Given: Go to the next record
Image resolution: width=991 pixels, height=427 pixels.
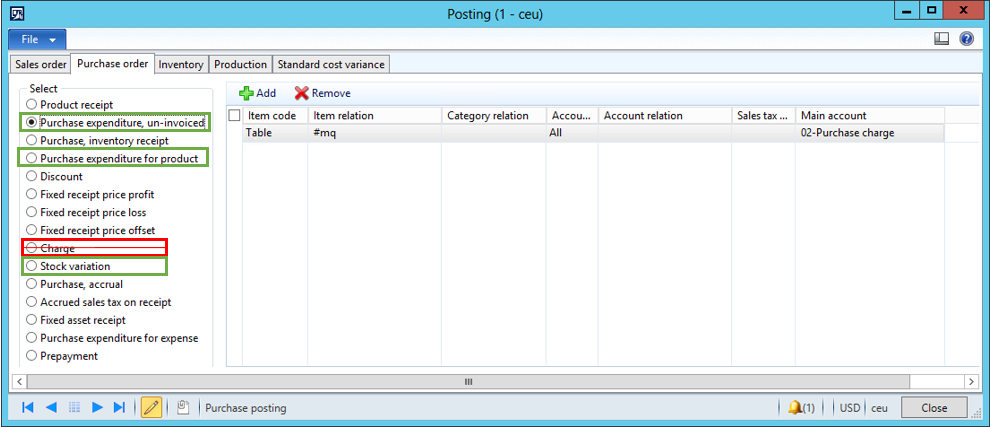Looking at the screenshot, I should coord(97,407).
